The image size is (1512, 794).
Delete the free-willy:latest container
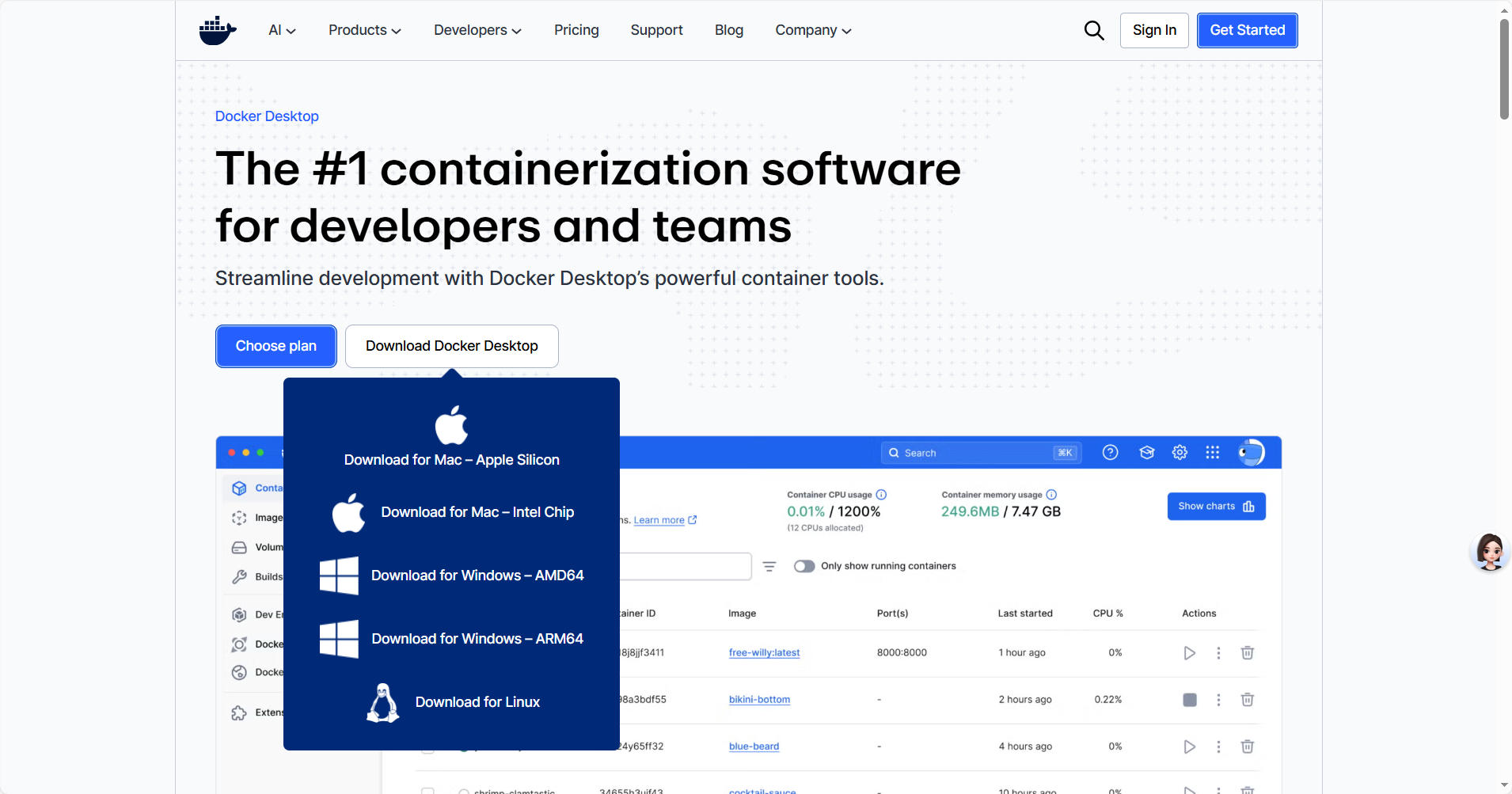[1248, 653]
